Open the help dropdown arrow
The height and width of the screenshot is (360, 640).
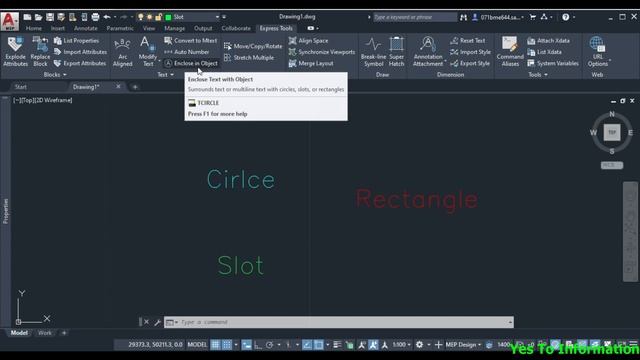pos(573,17)
